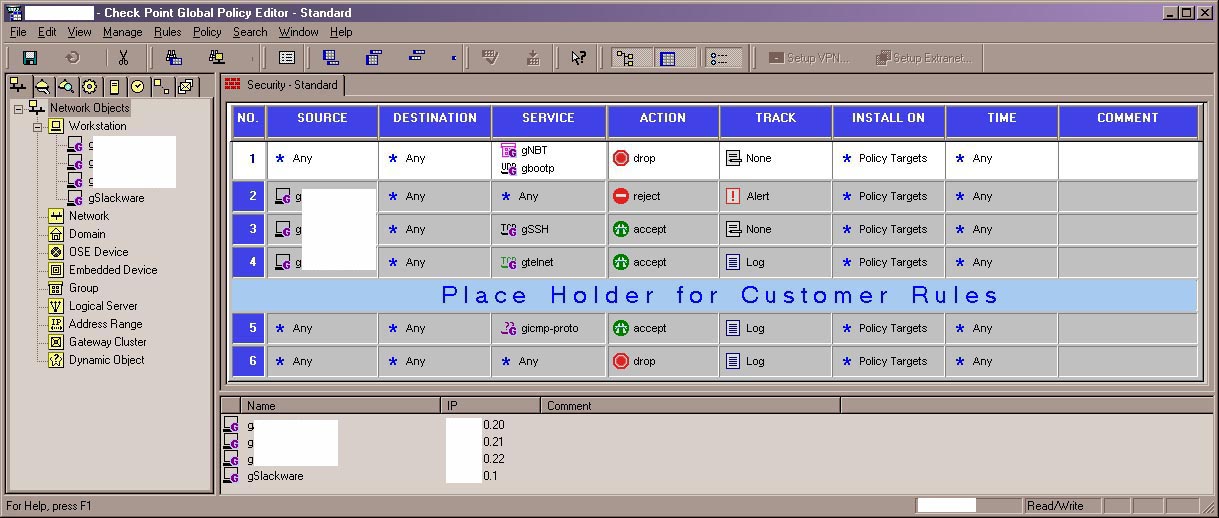Select the Domain tree item
The width and height of the screenshot is (1219, 518).
click(87, 234)
